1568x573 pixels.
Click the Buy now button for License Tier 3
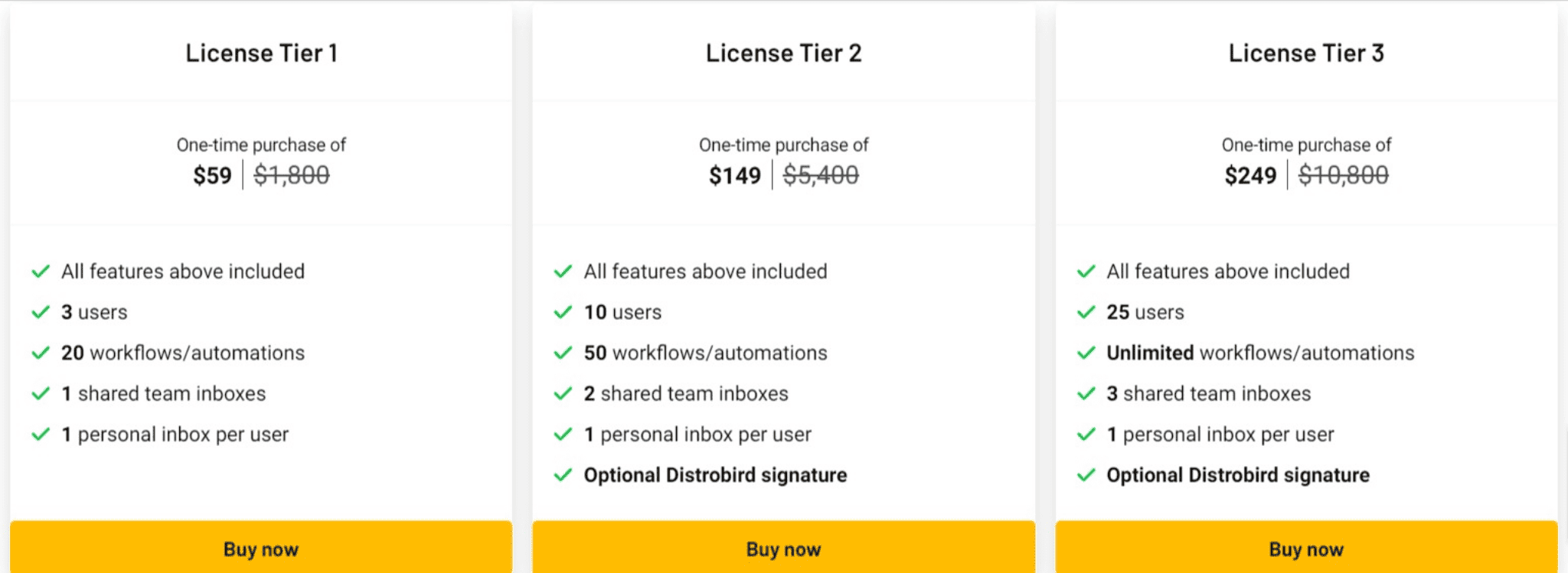click(x=1306, y=548)
